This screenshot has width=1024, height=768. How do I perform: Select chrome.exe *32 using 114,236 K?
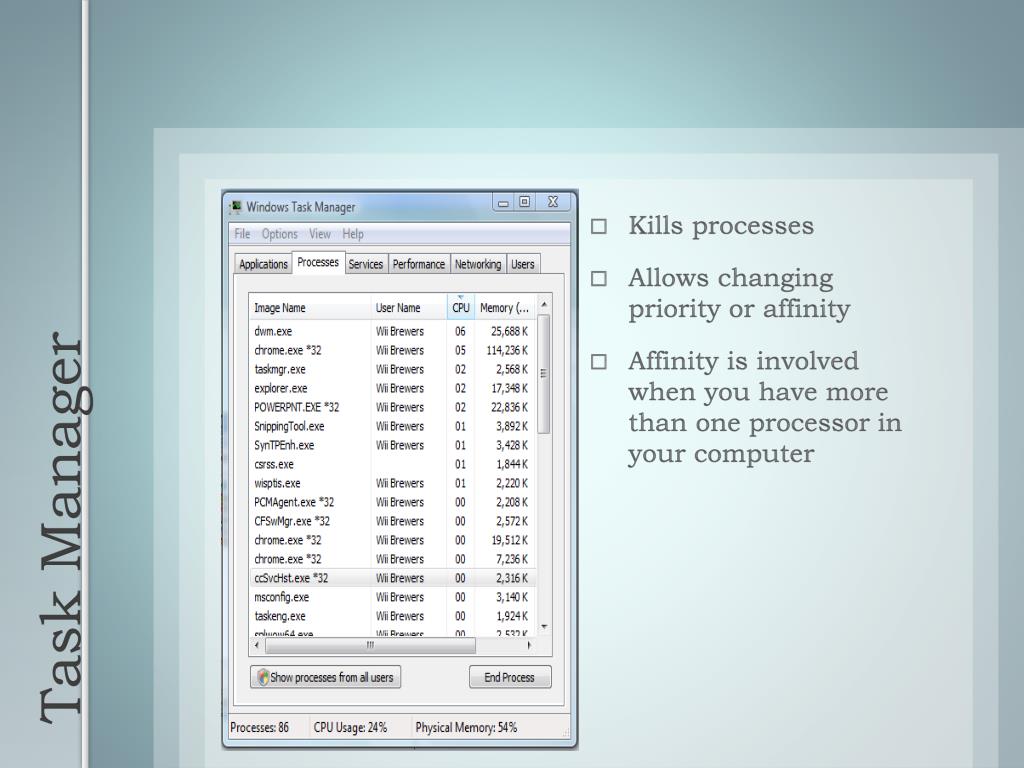pos(392,350)
